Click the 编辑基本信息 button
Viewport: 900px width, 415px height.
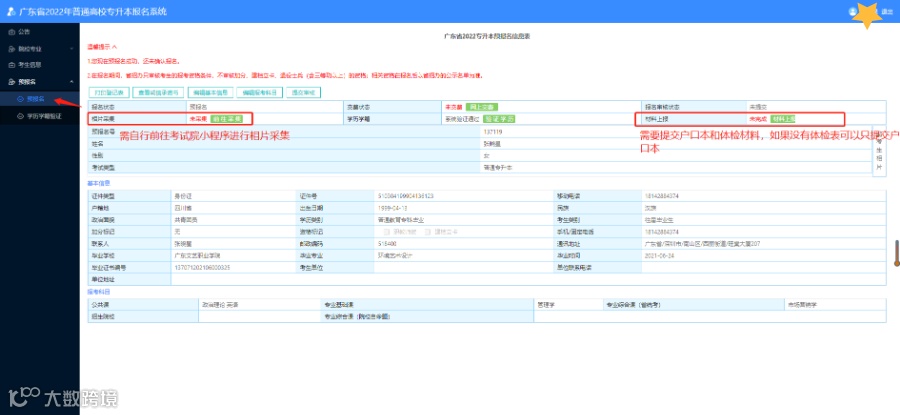(x=210, y=92)
